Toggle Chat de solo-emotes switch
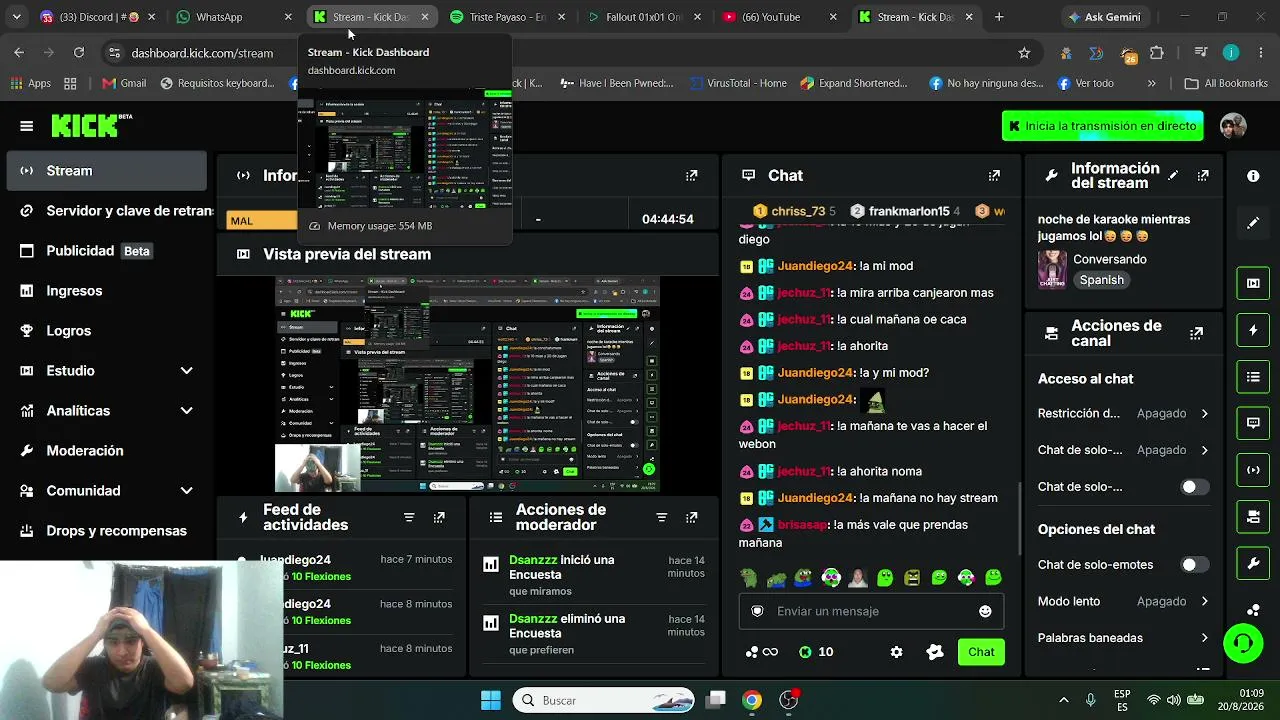1280x720 pixels. (1194, 565)
